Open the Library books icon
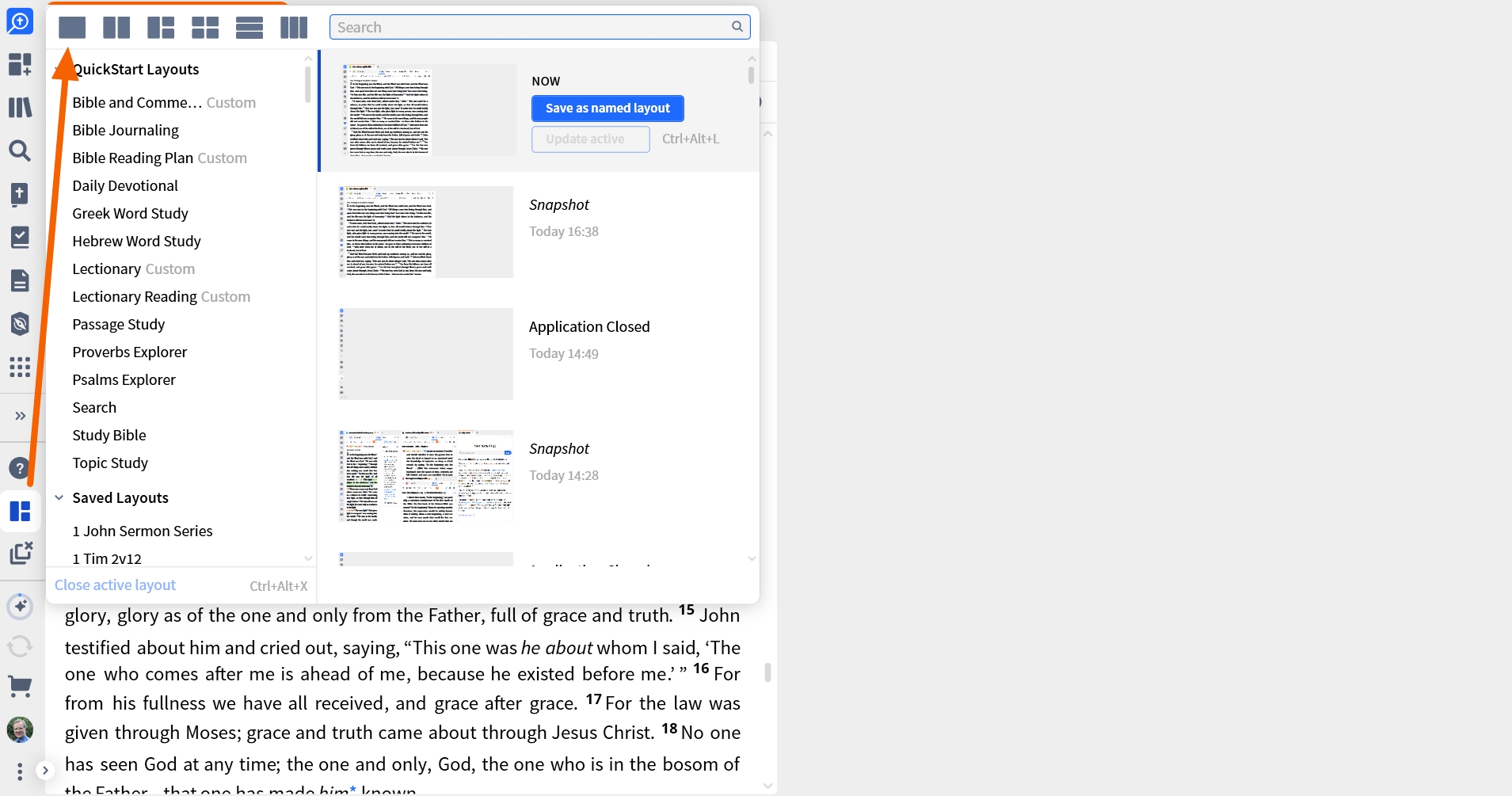Screen dimensions: 1512x796 coord(20,107)
